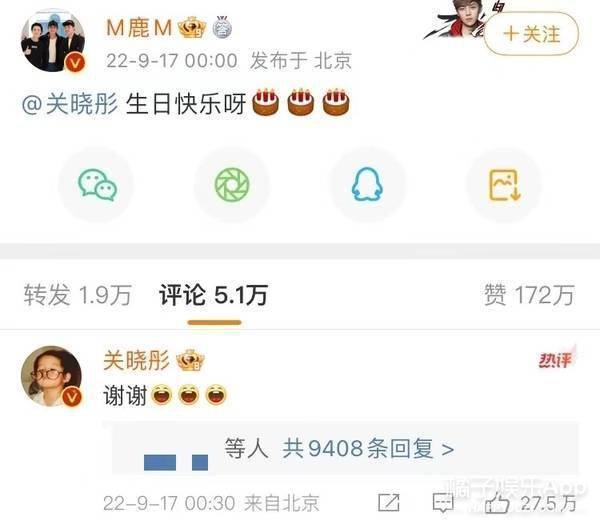600x529 pixels.
Task: Save post as image icon
Action: 504,185
